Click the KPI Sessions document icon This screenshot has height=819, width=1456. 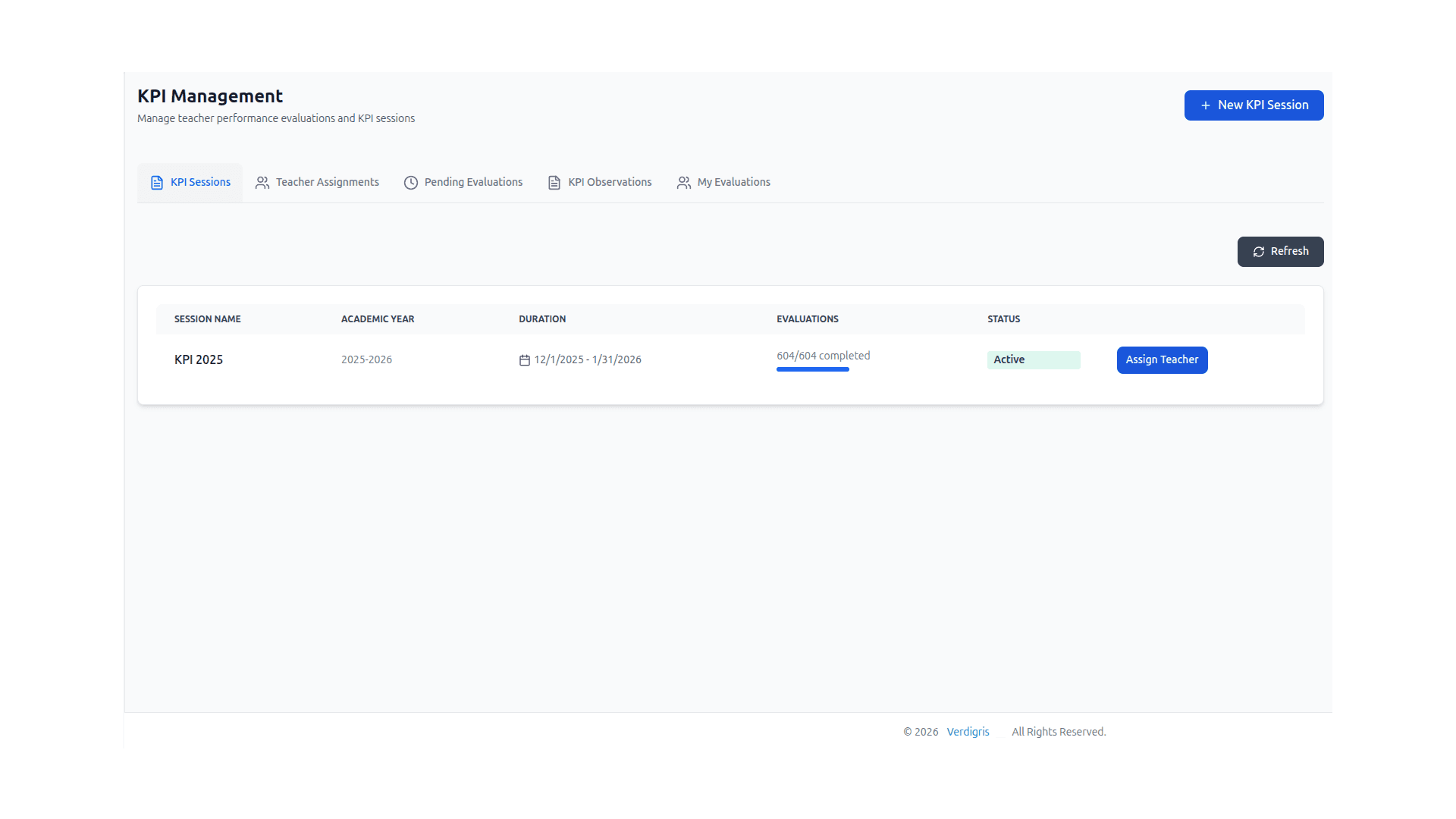pos(157,183)
